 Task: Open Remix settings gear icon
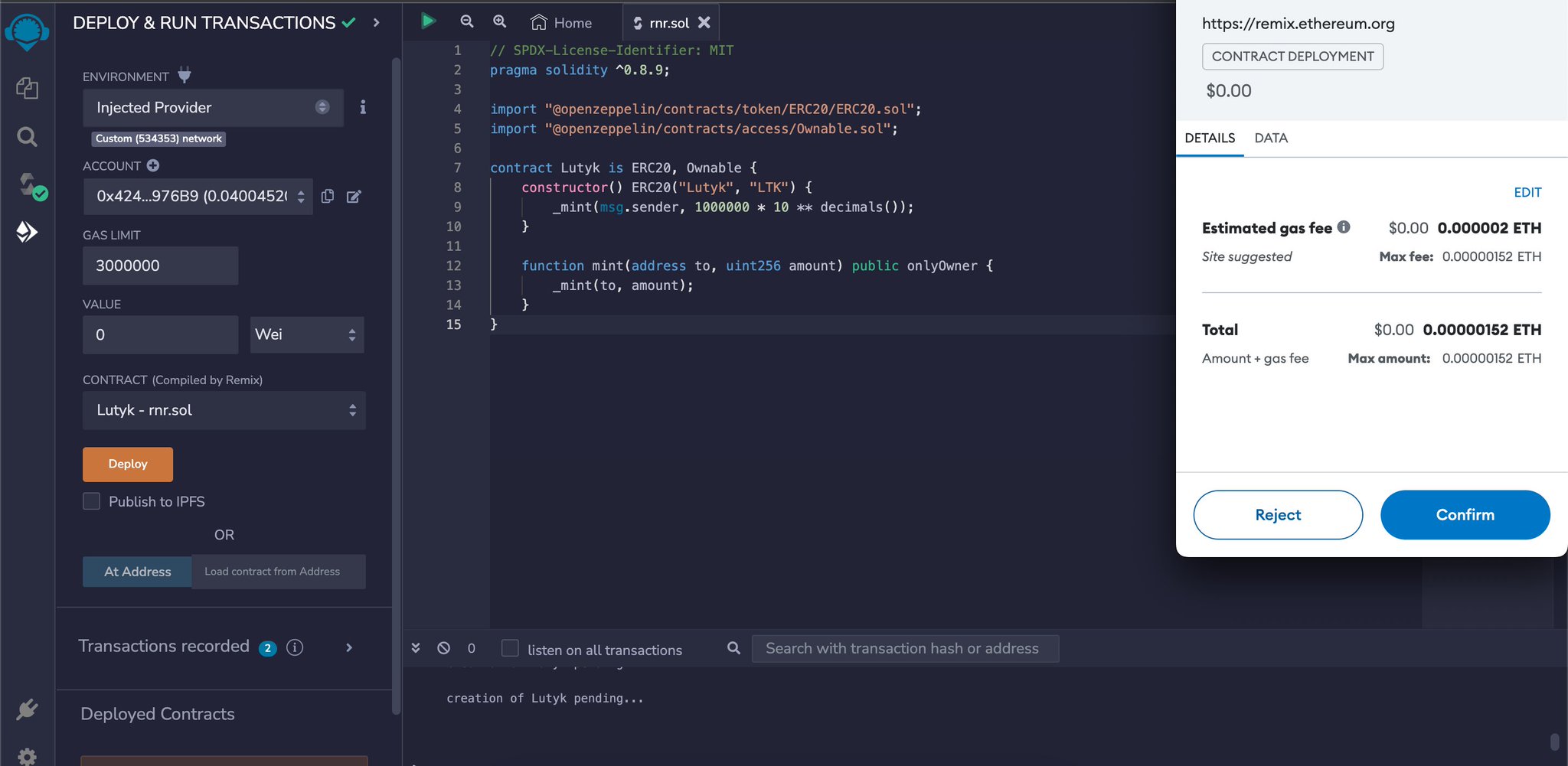click(27, 756)
